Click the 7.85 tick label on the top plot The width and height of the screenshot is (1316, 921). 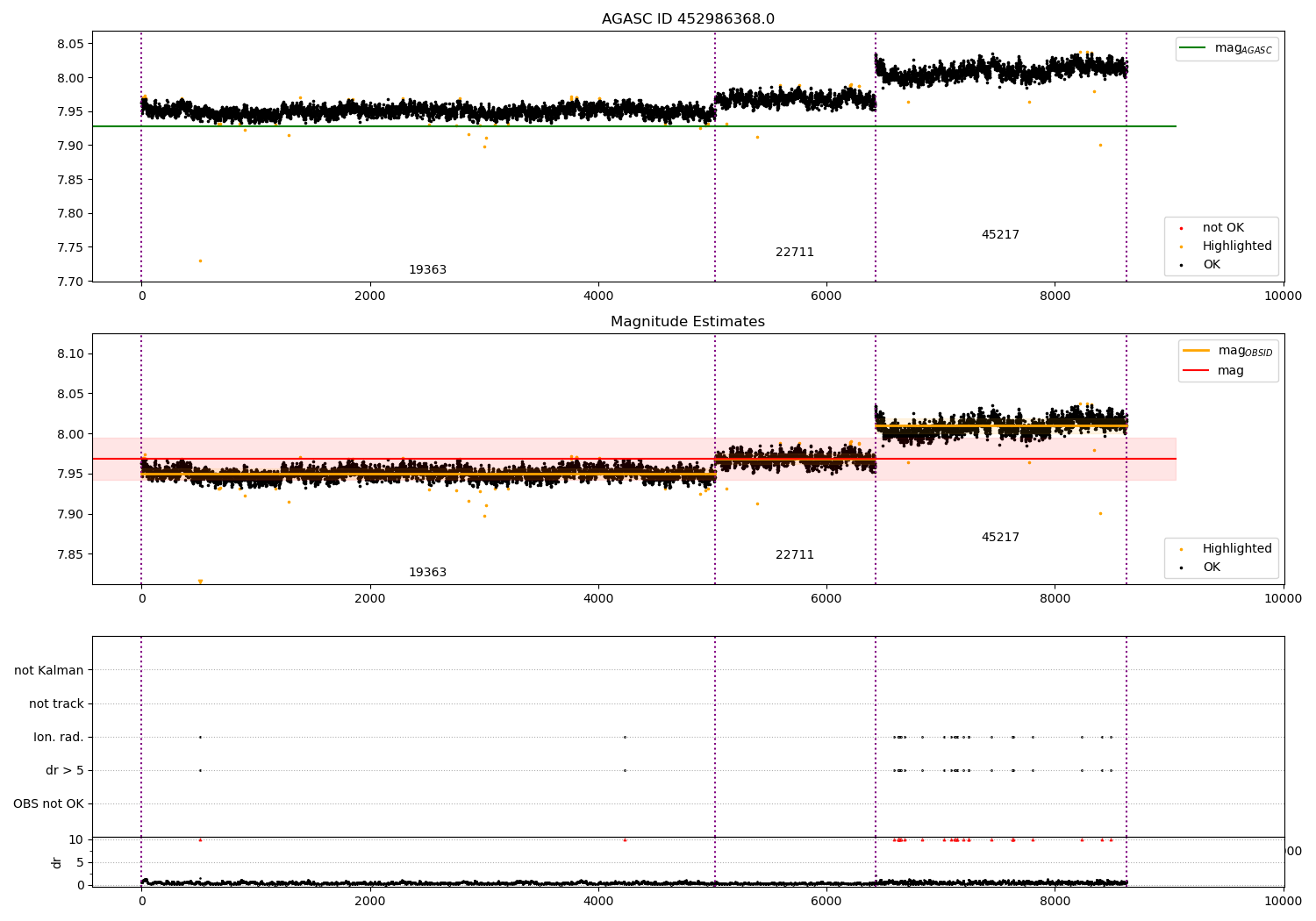coord(69,180)
